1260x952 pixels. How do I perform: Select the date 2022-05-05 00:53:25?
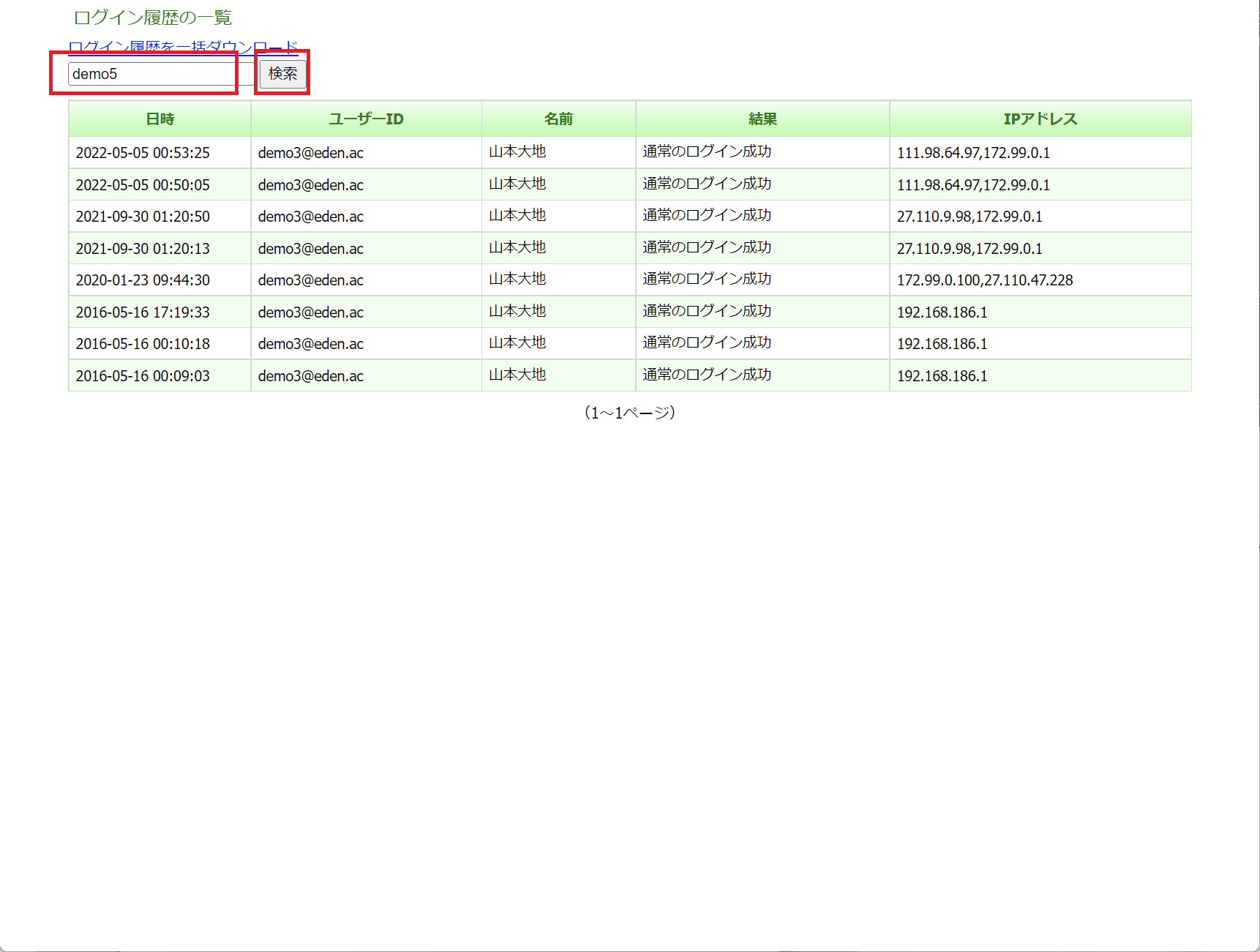pos(143,153)
